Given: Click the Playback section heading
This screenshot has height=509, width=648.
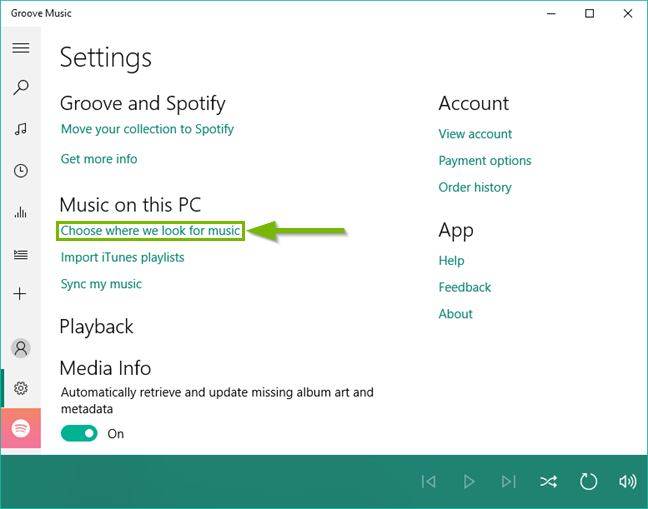Looking at the screenshot, I should (96, 327).
